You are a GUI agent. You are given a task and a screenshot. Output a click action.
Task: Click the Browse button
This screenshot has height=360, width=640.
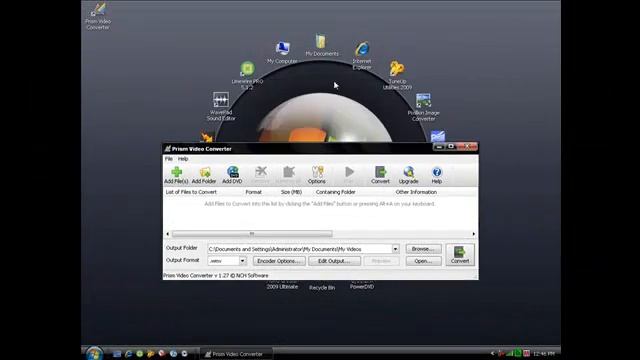click(x=423, y=249)
